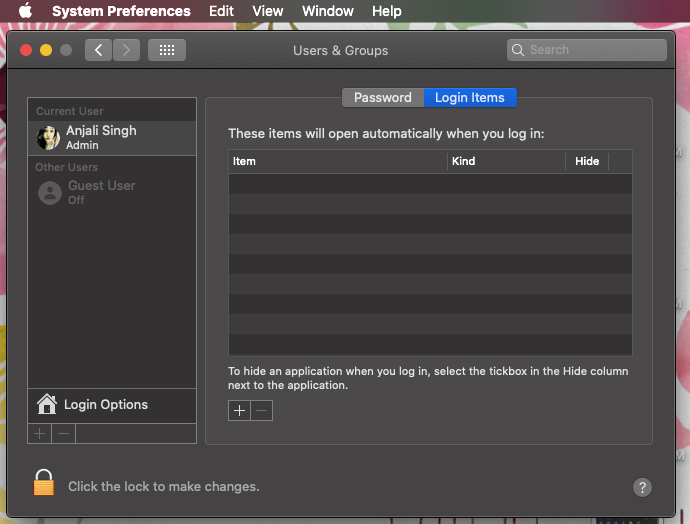Go back using the left arrow button

tap(98, 50)
